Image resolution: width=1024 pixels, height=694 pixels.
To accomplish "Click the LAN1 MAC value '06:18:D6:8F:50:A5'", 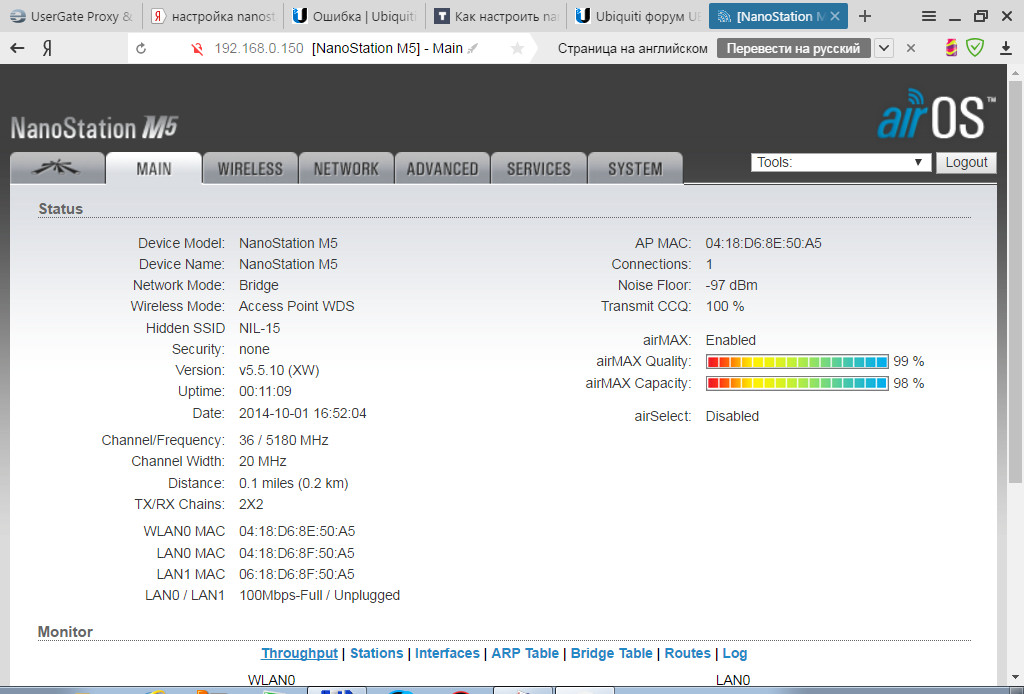I will (x=296, y=574).
